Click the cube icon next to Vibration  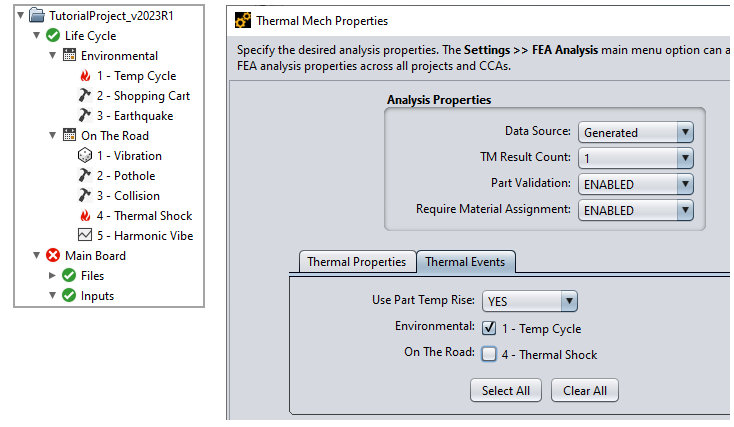click(x=85, y=156)
